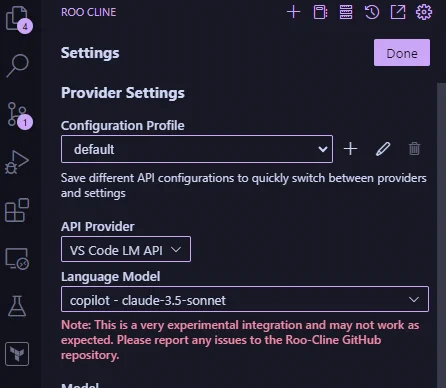Rename the configuration profile with pencil
This screenshot has height=388, width=446.
point(383,149)
